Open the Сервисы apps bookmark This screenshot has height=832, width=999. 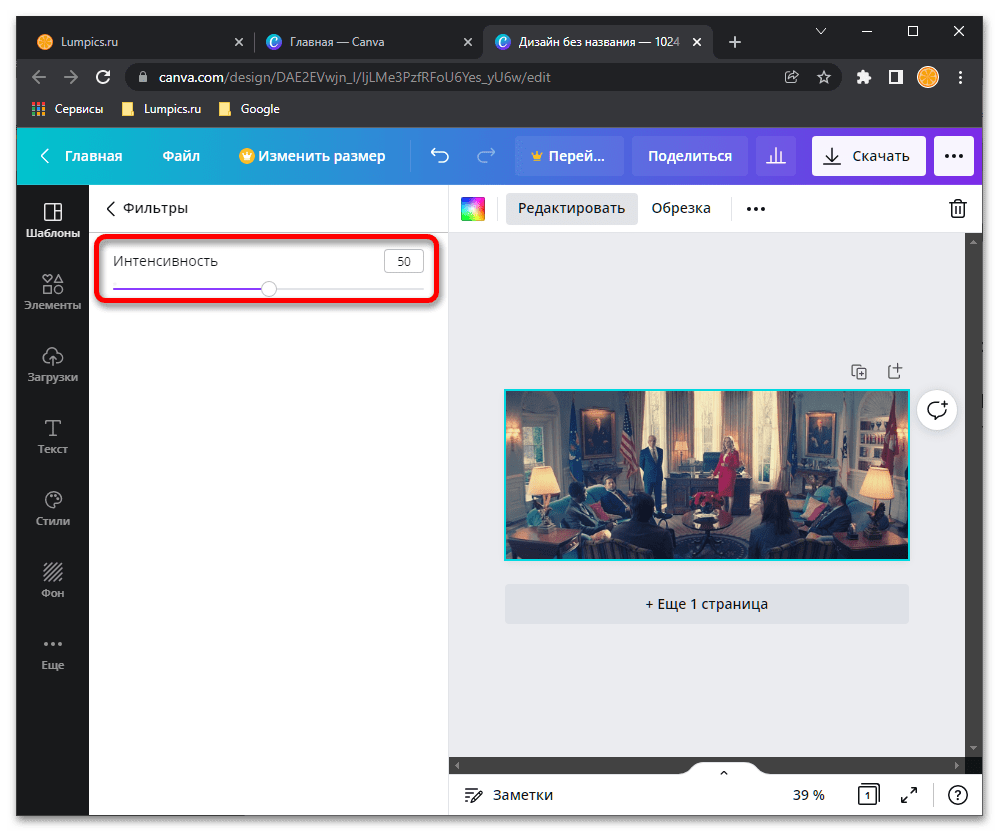(x=67, y=109)
